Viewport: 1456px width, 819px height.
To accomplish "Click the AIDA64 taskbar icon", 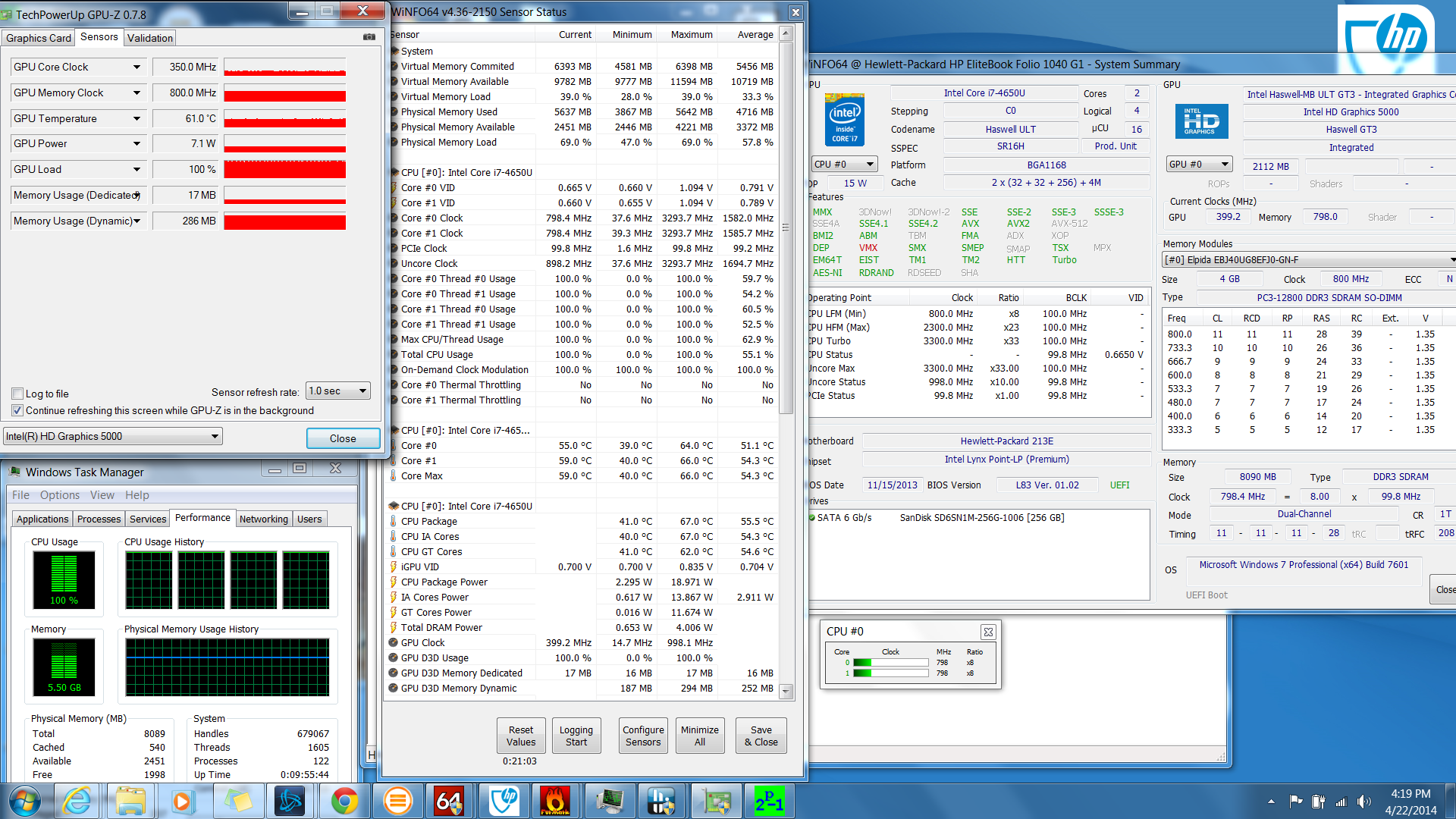I will [449, 801].
